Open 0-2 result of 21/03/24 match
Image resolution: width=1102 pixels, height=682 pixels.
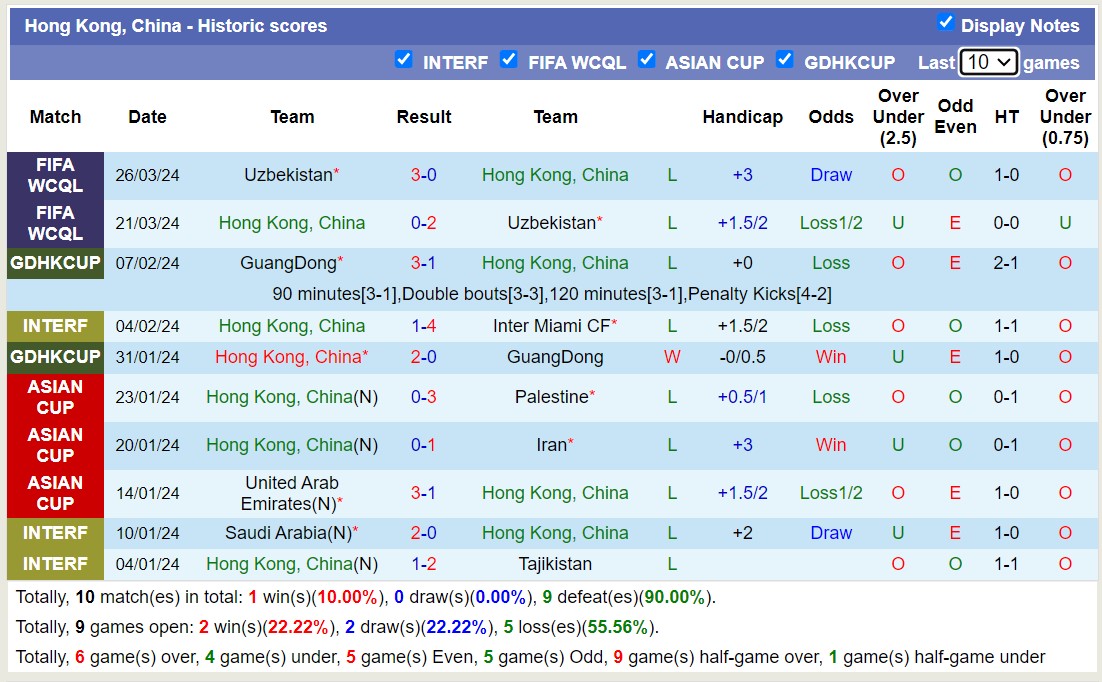pyautogui.click(x=424, y=223)
